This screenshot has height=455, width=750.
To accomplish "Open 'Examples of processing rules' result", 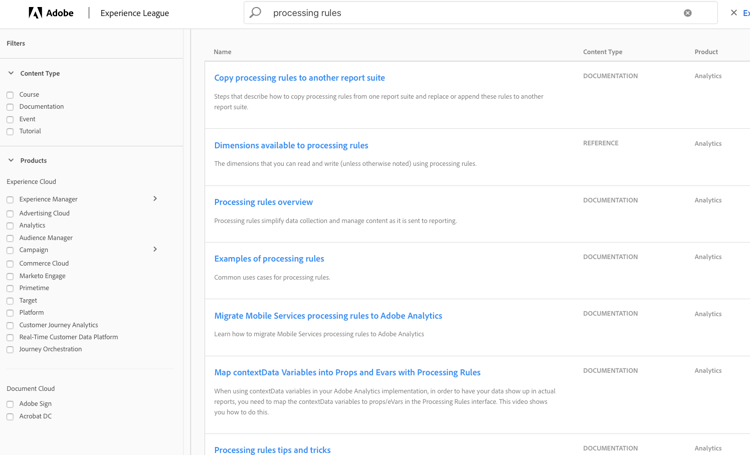I will [x=269, y=258].
